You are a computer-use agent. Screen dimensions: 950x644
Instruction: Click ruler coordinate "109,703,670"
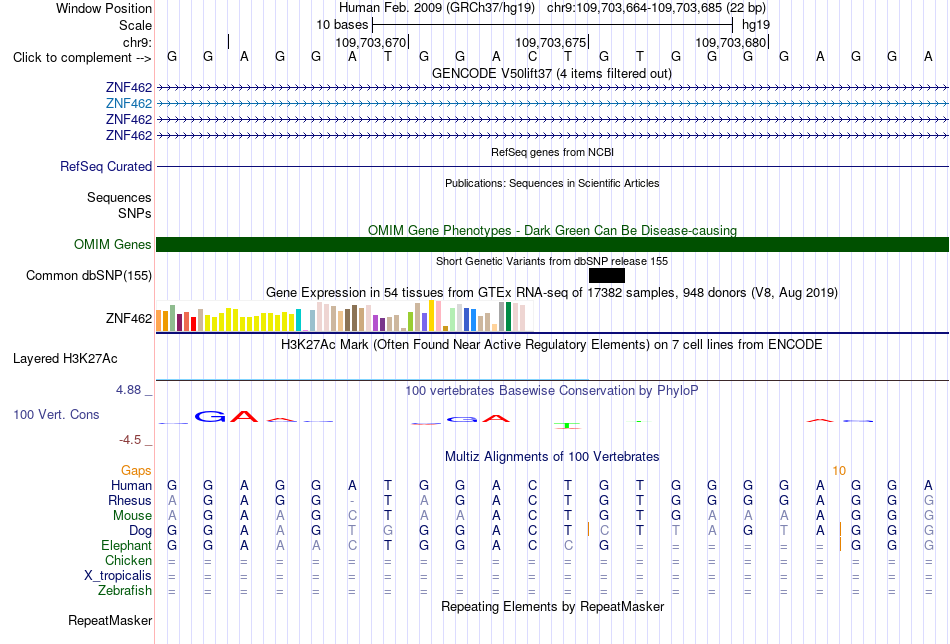click(370, 42)
